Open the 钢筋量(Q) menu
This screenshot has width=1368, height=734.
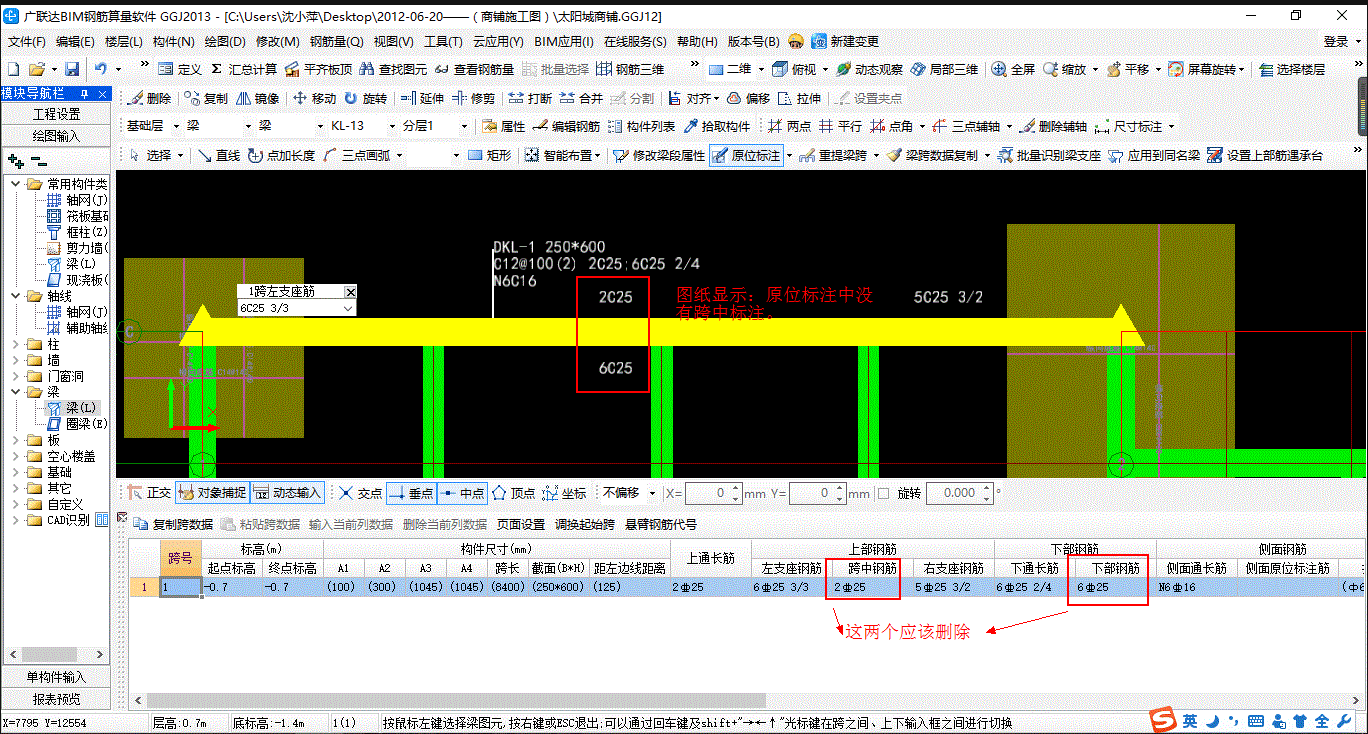[337, 41]
